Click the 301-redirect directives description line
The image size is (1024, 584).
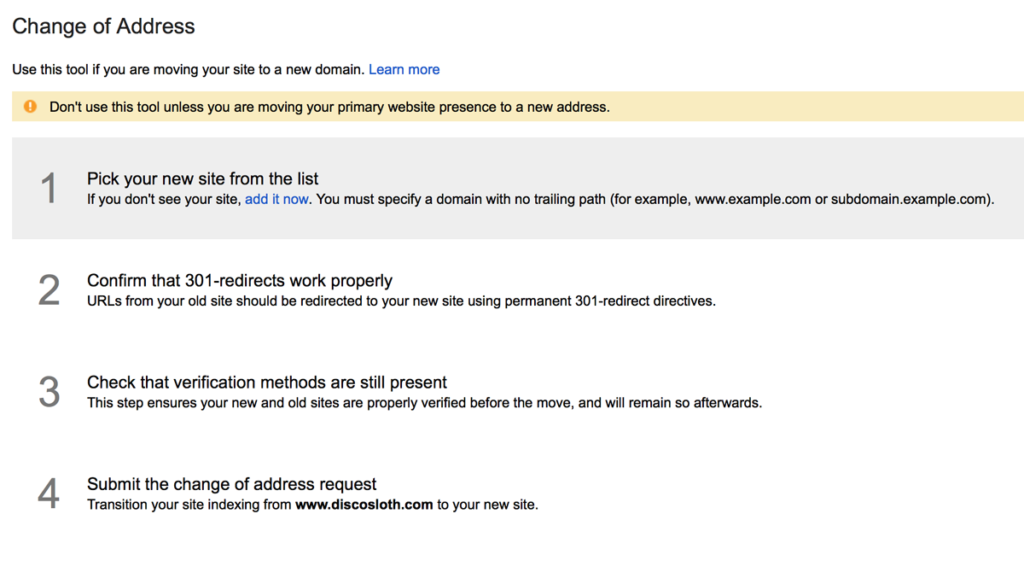tap(402, 301)
